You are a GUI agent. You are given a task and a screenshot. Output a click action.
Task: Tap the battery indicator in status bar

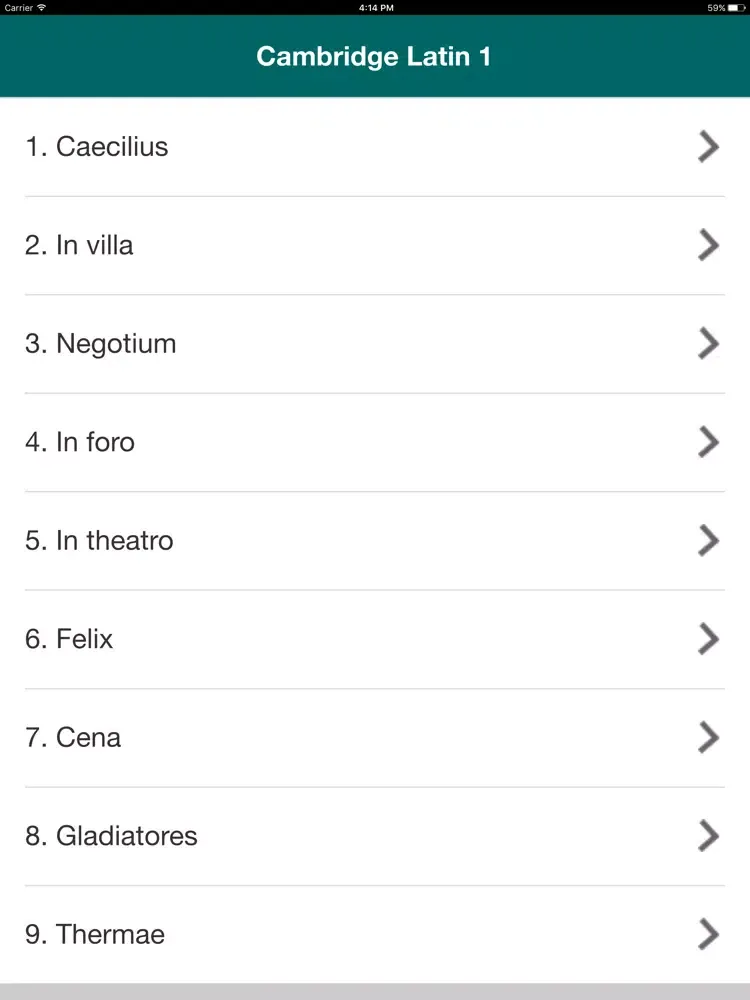(x=736, y=7)
